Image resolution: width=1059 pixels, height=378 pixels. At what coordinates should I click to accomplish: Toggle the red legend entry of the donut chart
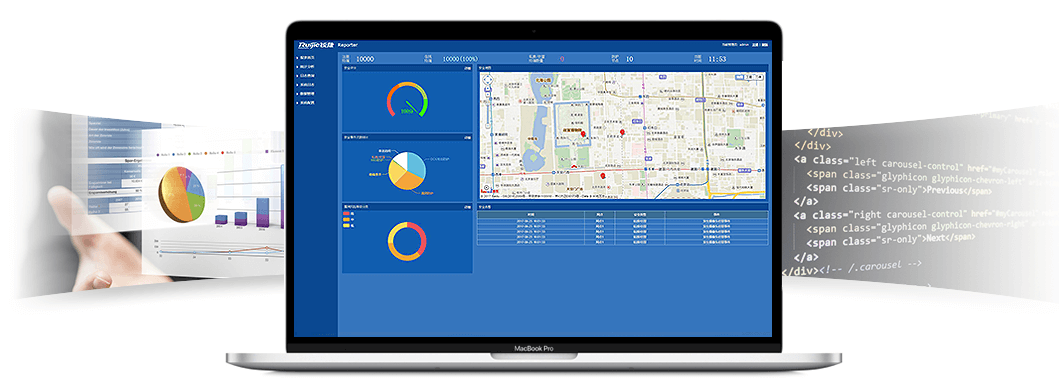(x=347, y=213)
